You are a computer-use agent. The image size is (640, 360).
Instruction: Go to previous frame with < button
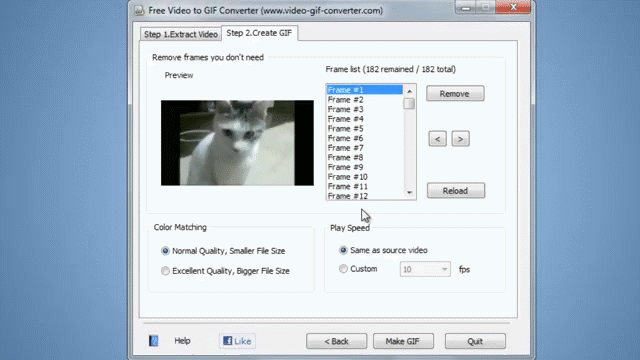[x=437, y=139]
